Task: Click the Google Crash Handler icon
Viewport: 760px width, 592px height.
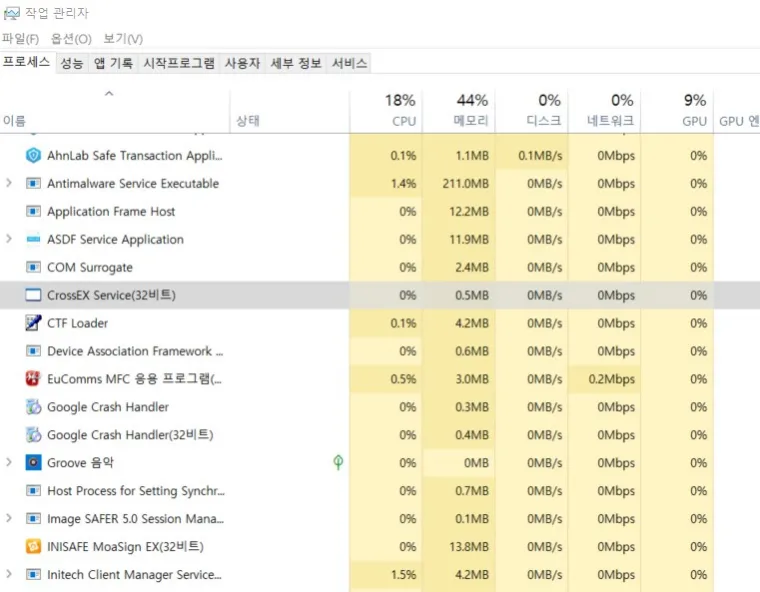Action: coord(33,407)
